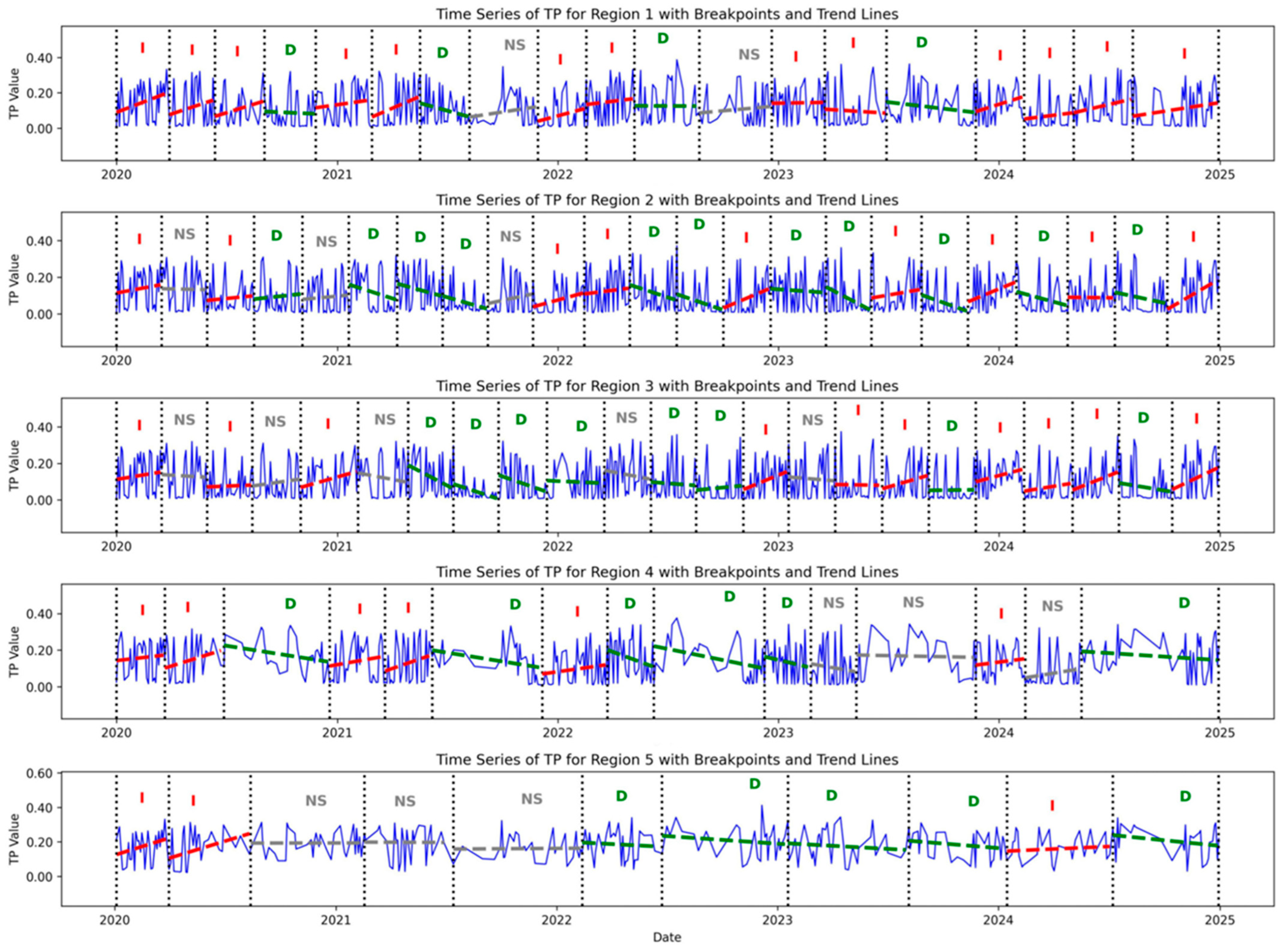Viewport: 1286px width, 952px height.
Task: Click the first gray NS label in Region 5 chart
Action: 316,801
